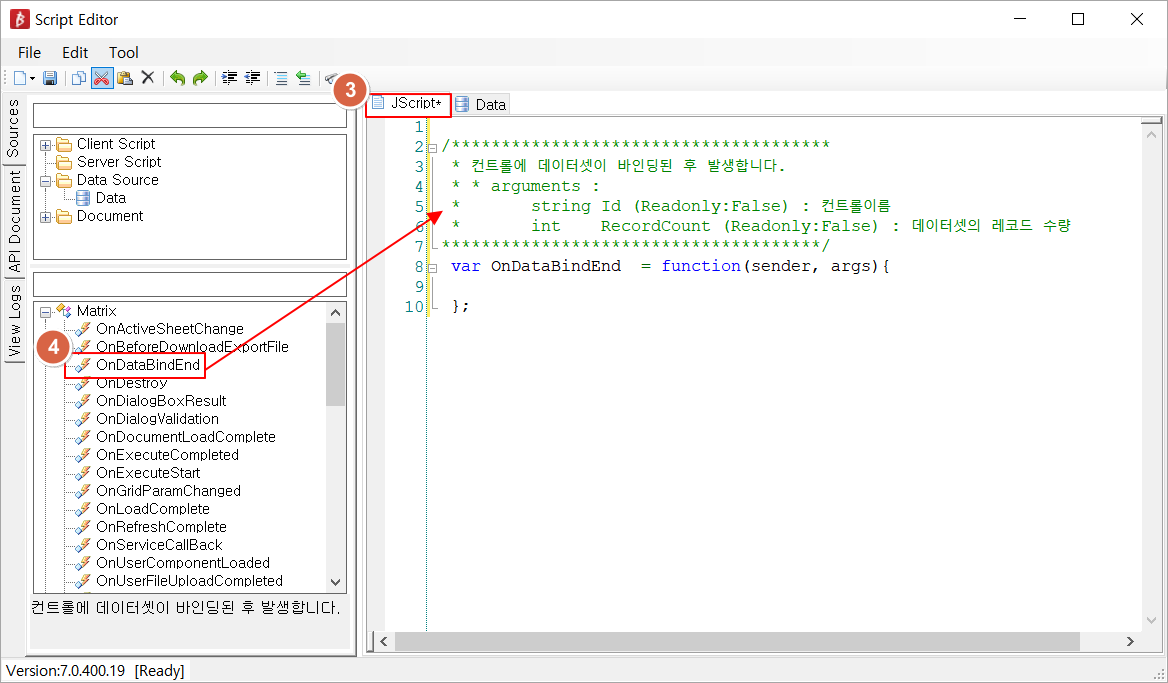Click the Save (floppy disk) toolbar icon
This screenshot has height=683, width=1168.
click(49, 78)
